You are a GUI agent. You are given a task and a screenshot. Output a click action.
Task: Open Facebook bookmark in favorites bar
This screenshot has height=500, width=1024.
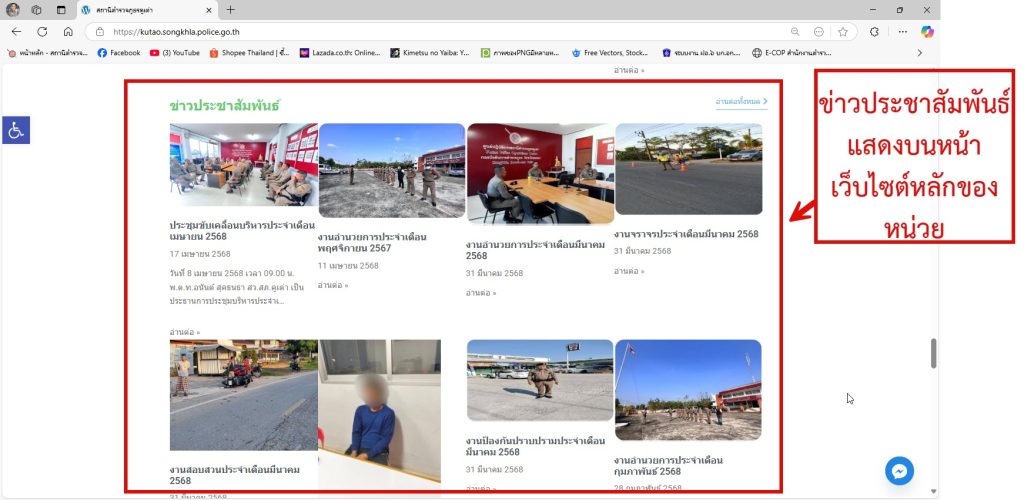(119, 53)
